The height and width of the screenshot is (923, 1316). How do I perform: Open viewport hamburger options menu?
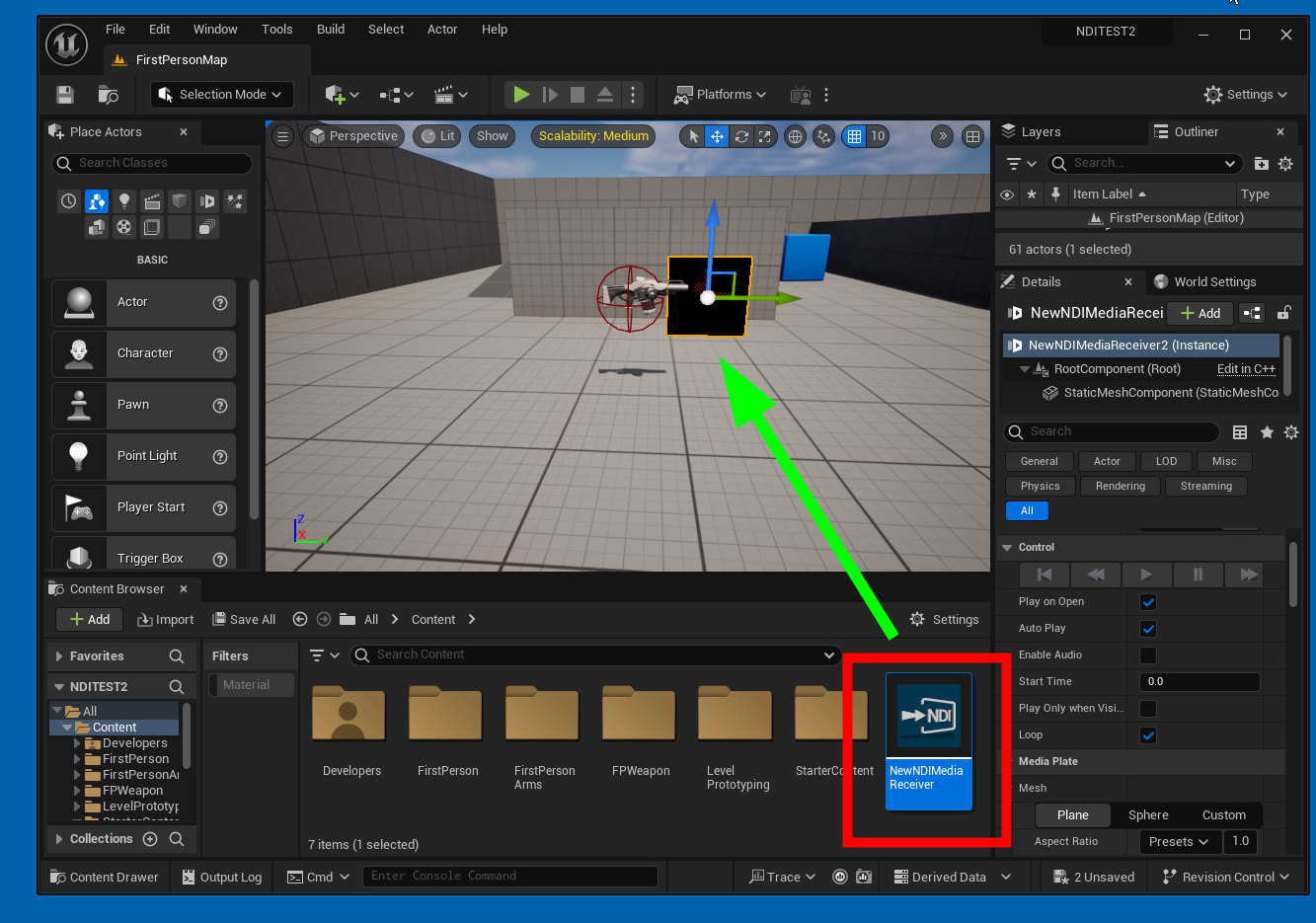coord(282,136)
